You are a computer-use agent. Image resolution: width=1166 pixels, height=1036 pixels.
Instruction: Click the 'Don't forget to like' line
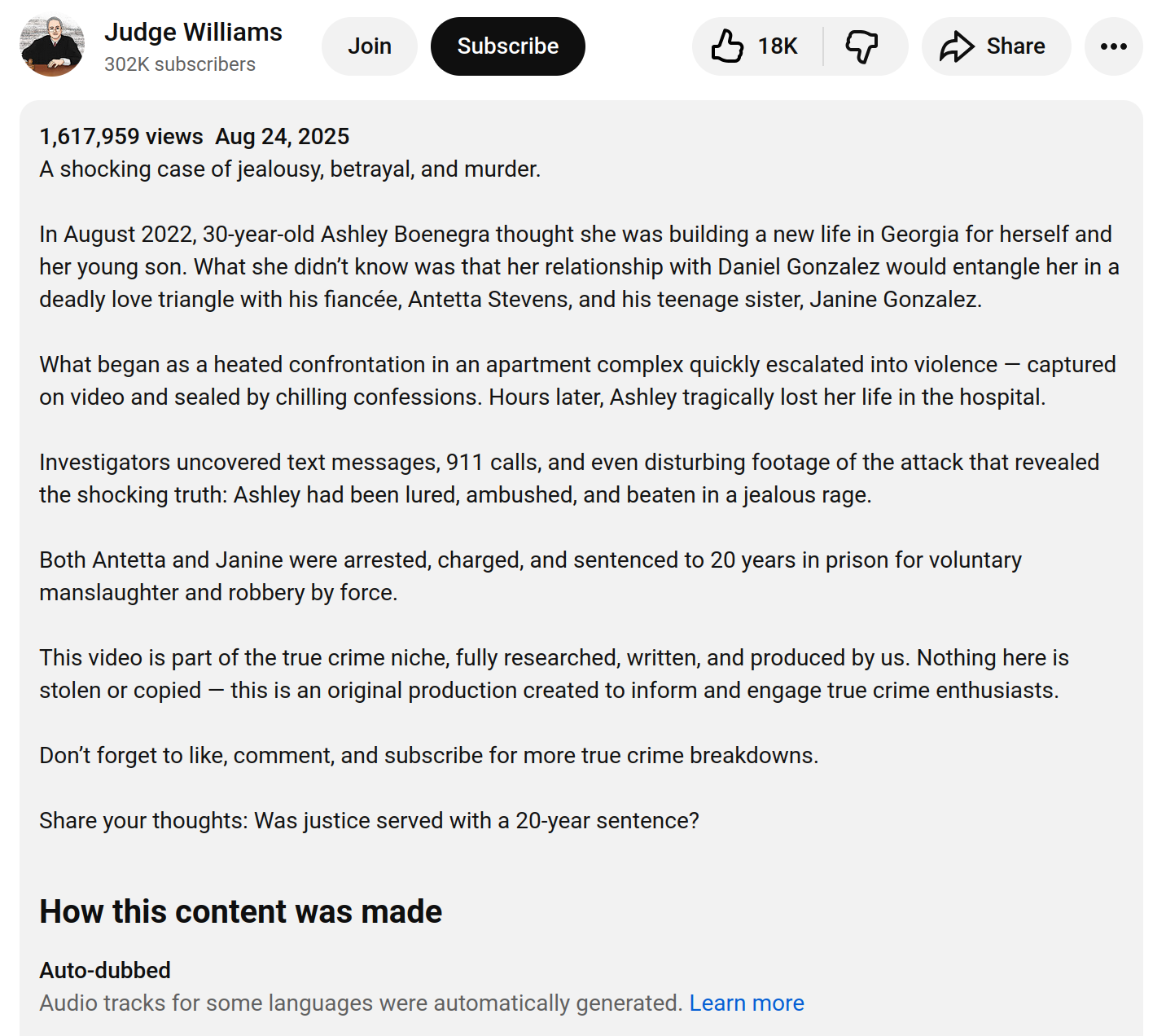click(429, 755)
